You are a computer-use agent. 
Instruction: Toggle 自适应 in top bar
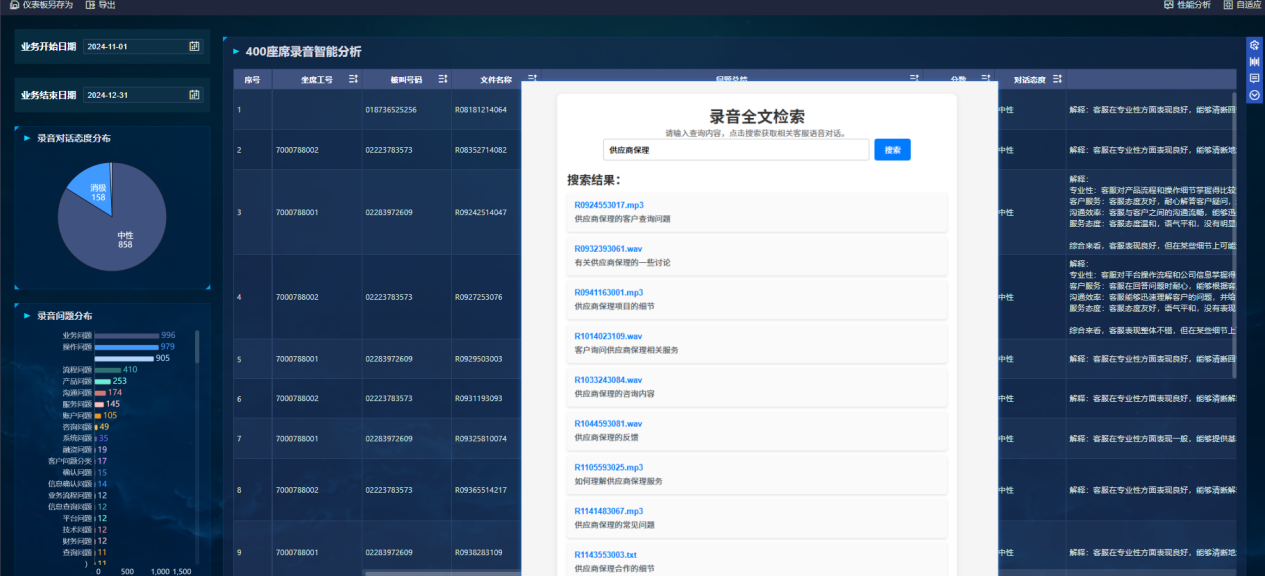(1242, 5)
